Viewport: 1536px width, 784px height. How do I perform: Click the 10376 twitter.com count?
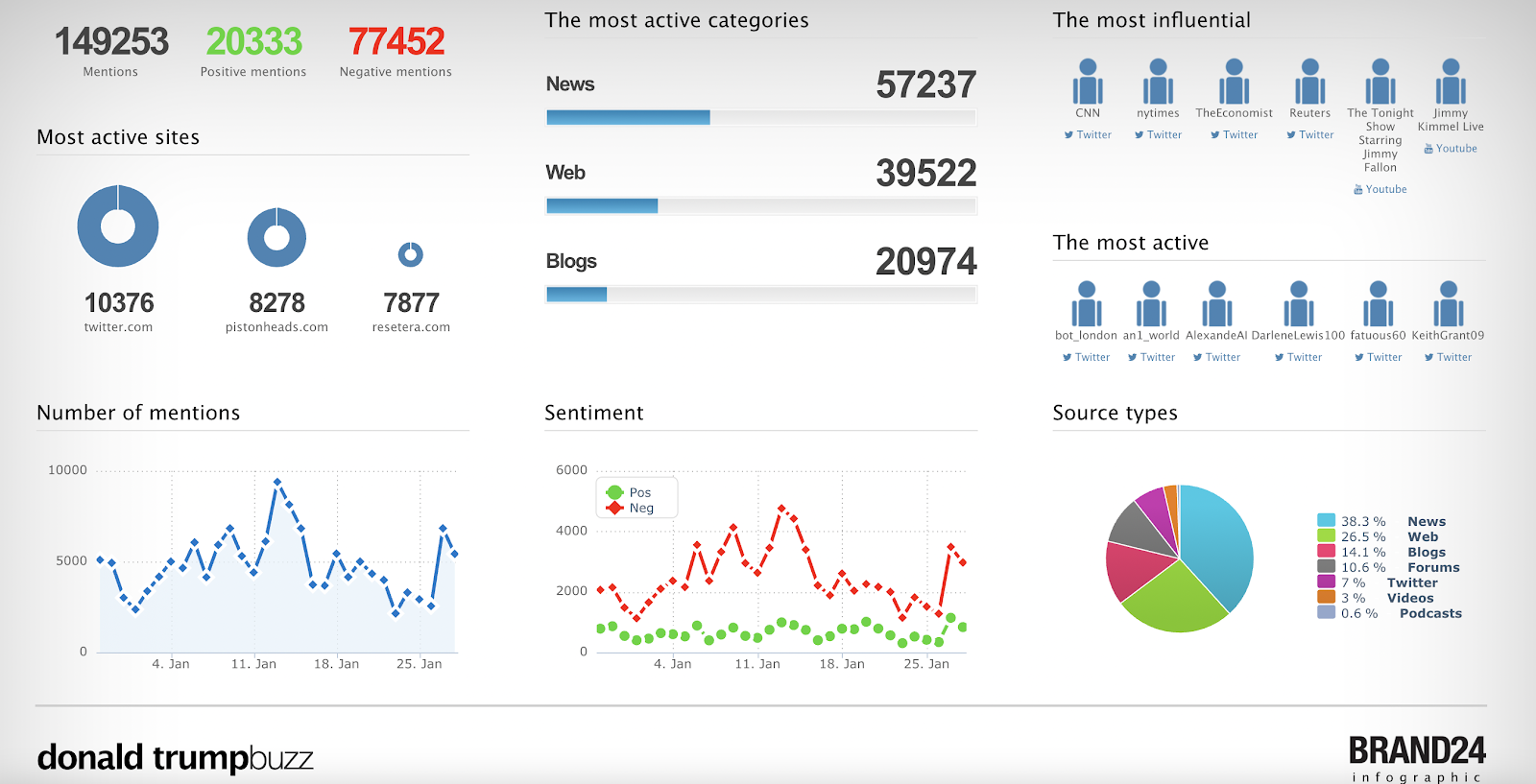[119, 303]
